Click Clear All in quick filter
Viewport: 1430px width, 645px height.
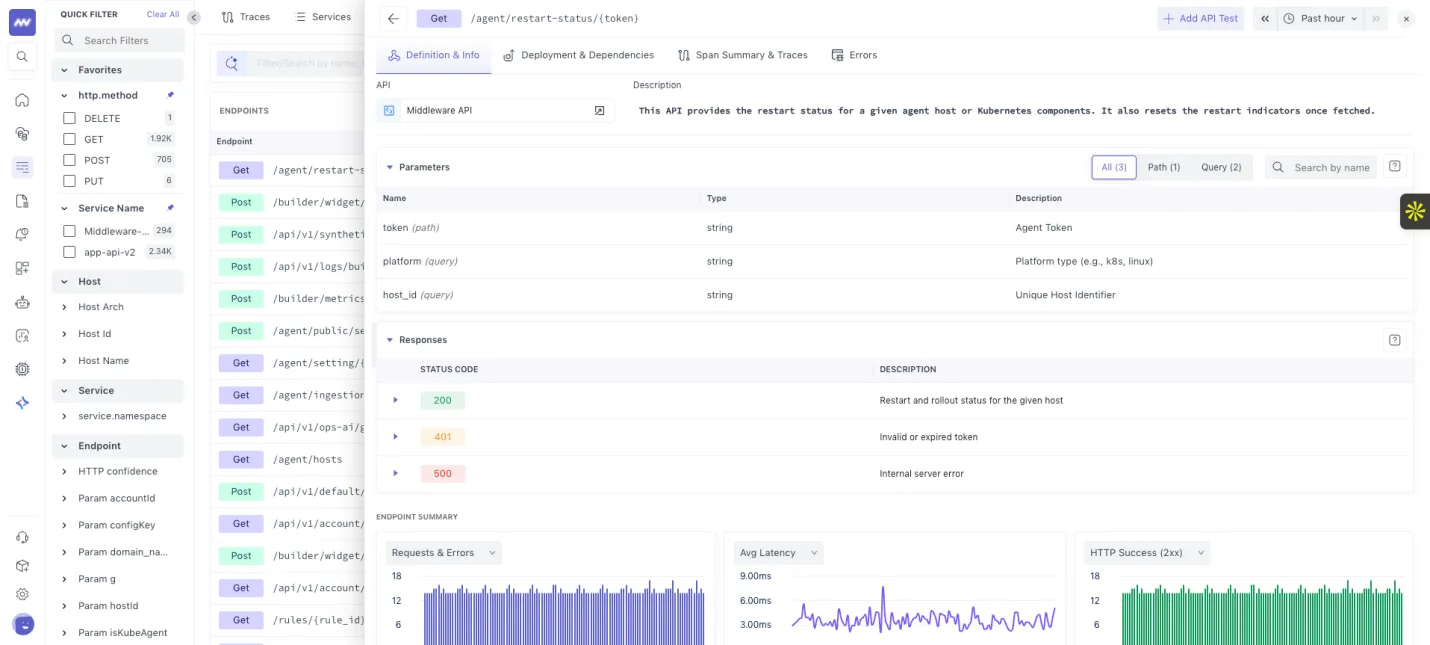pos(163,14)
